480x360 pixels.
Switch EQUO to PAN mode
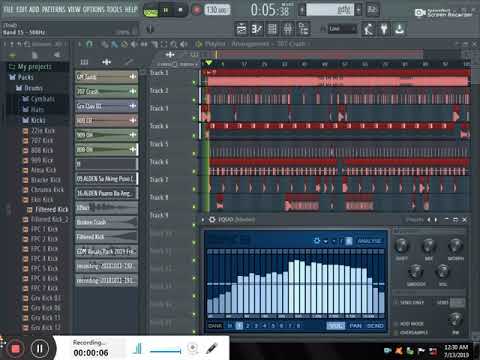click(x=355, y=326)
